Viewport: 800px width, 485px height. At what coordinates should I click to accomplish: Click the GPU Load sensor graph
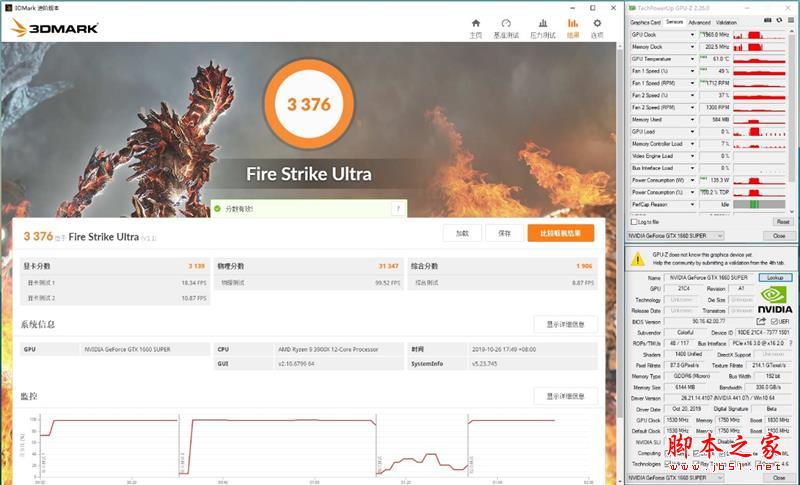759,132
